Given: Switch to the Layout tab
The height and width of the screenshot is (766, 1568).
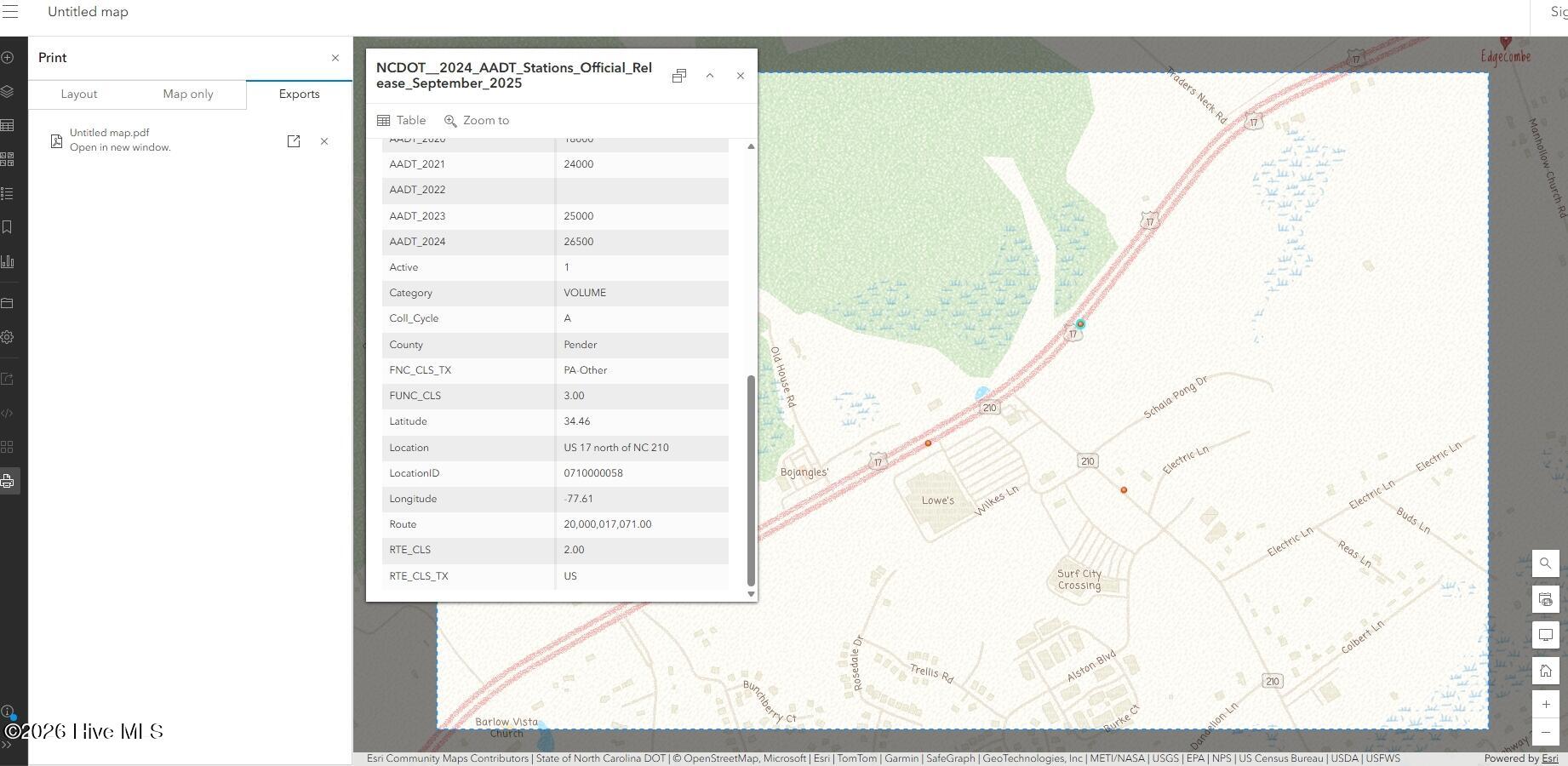Looking at the screenshot, I should click(x=79, y=94).
